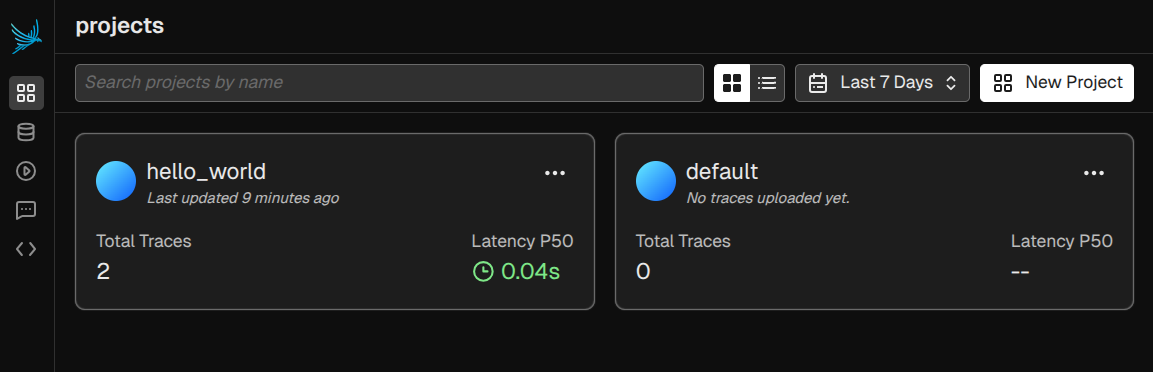The image size is (1153, 372).
Task: Open hello_world project three-dot menu
Action: pyautogui.click(x=554, y=174)
